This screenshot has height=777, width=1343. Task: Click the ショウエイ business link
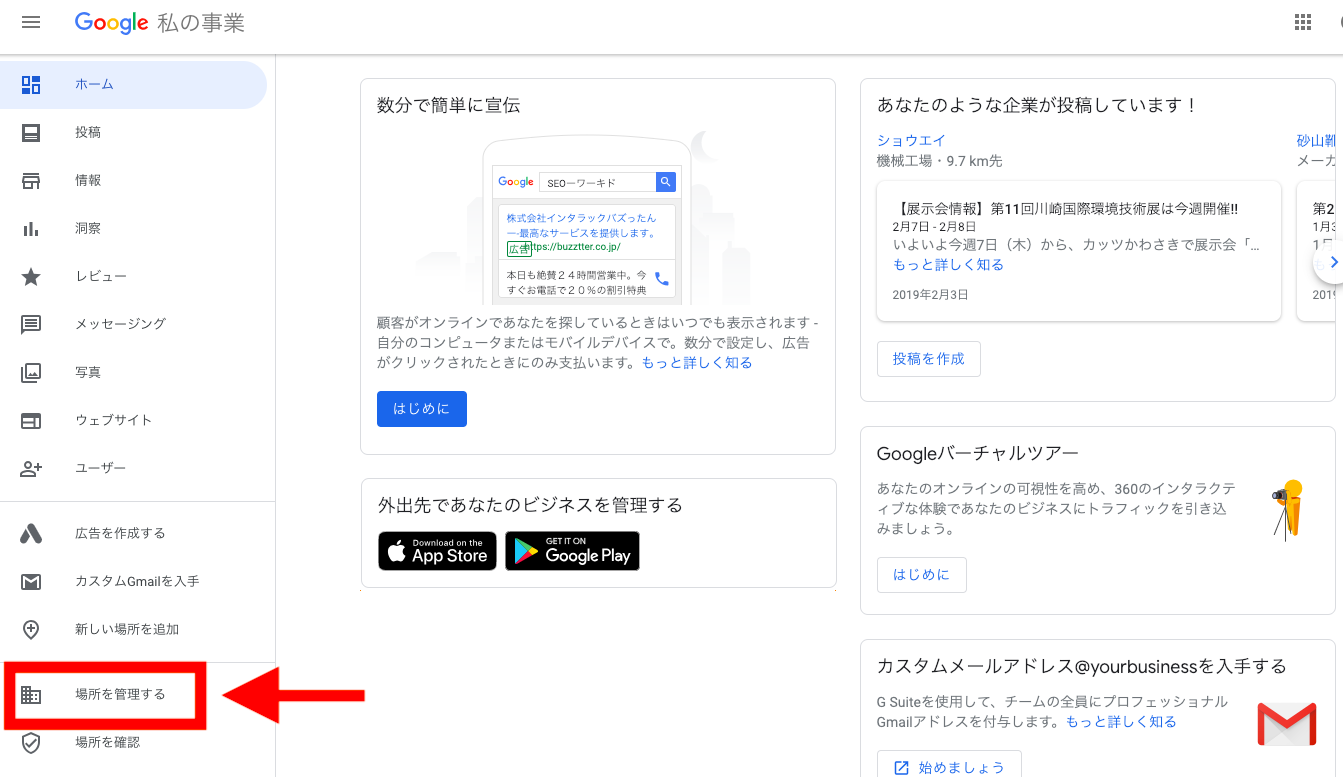click(911, 141)
